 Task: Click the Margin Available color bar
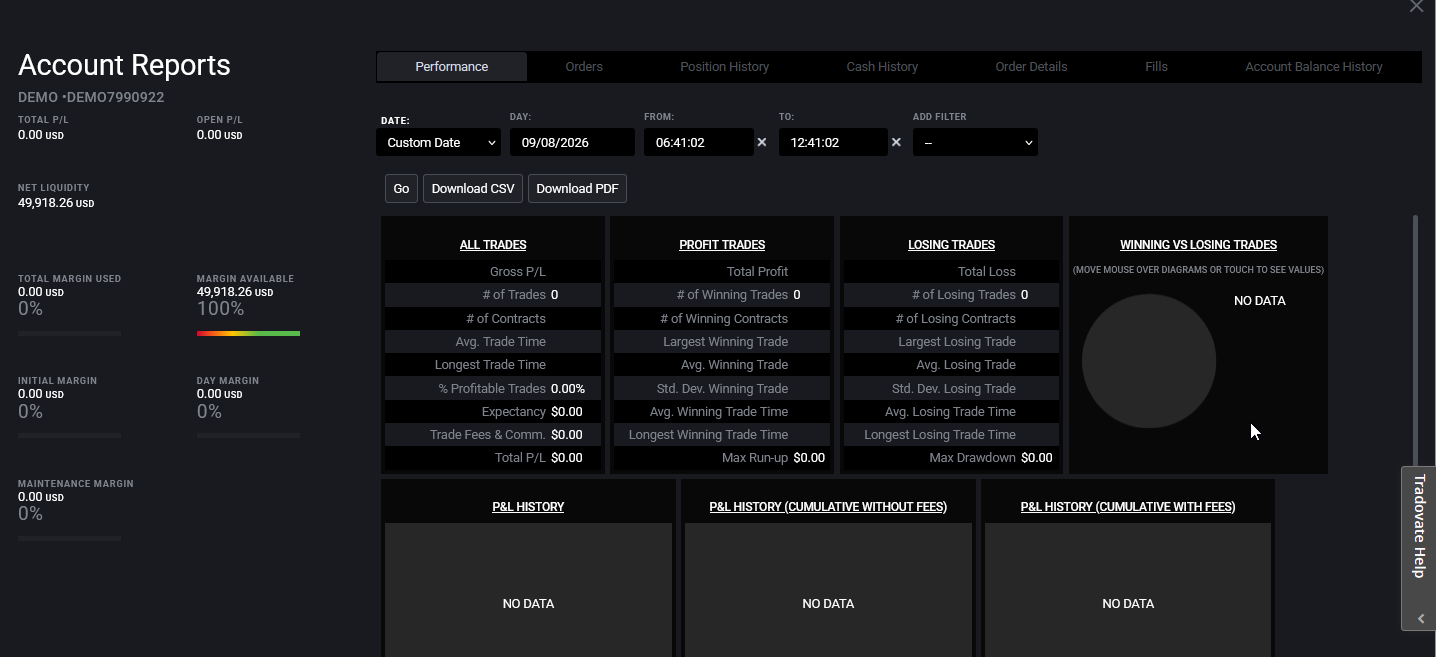248,333
